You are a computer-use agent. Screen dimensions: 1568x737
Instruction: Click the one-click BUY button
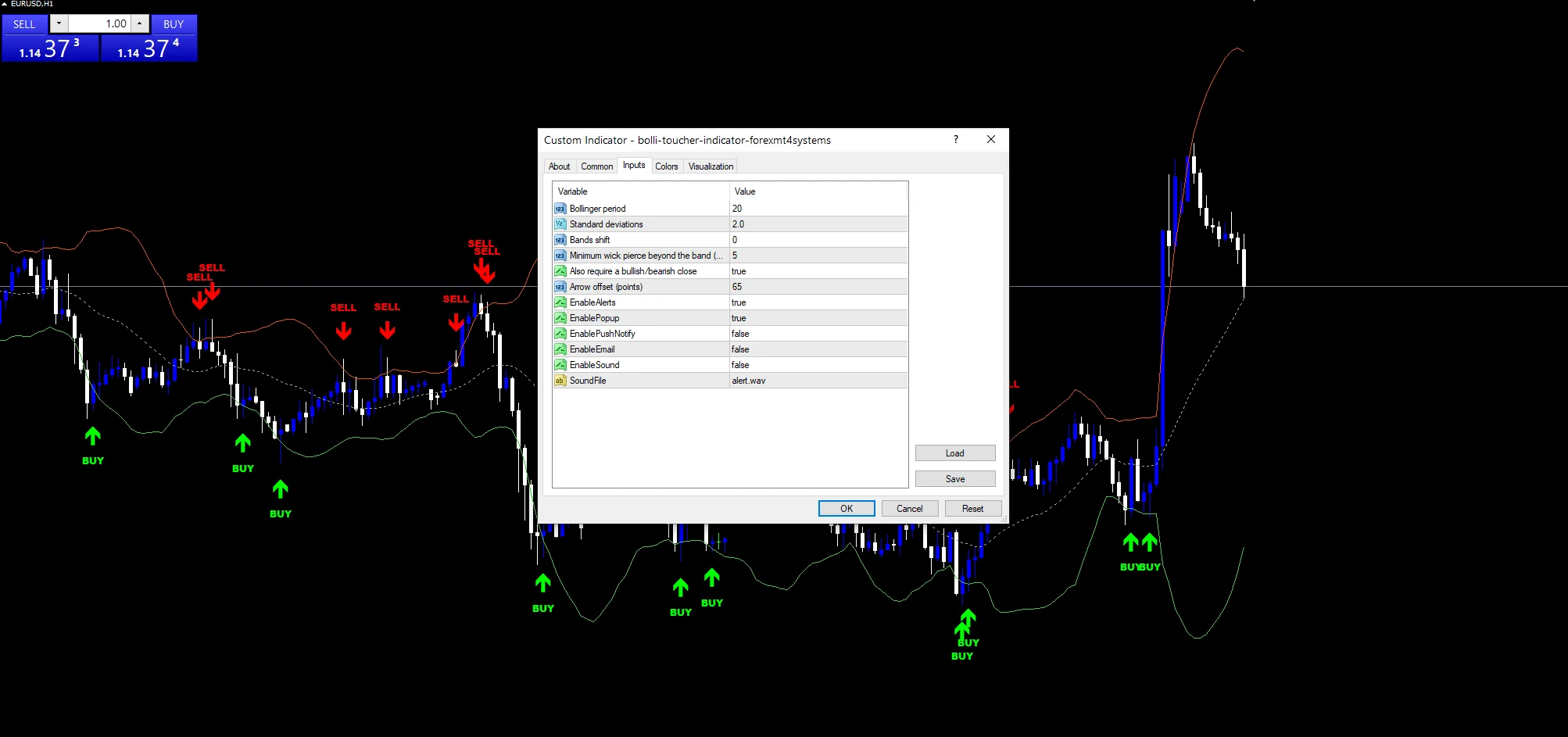[x=174, y=24]
